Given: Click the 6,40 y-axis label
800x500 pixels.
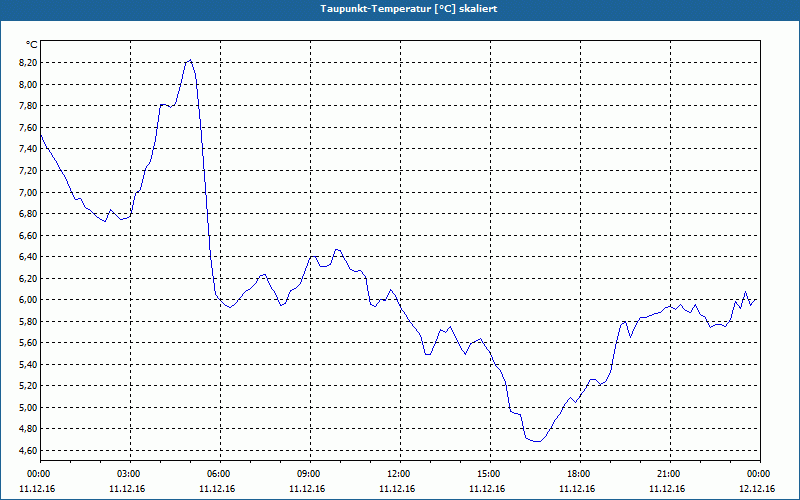Looking at the screenshot, I should tap(28, 257).
